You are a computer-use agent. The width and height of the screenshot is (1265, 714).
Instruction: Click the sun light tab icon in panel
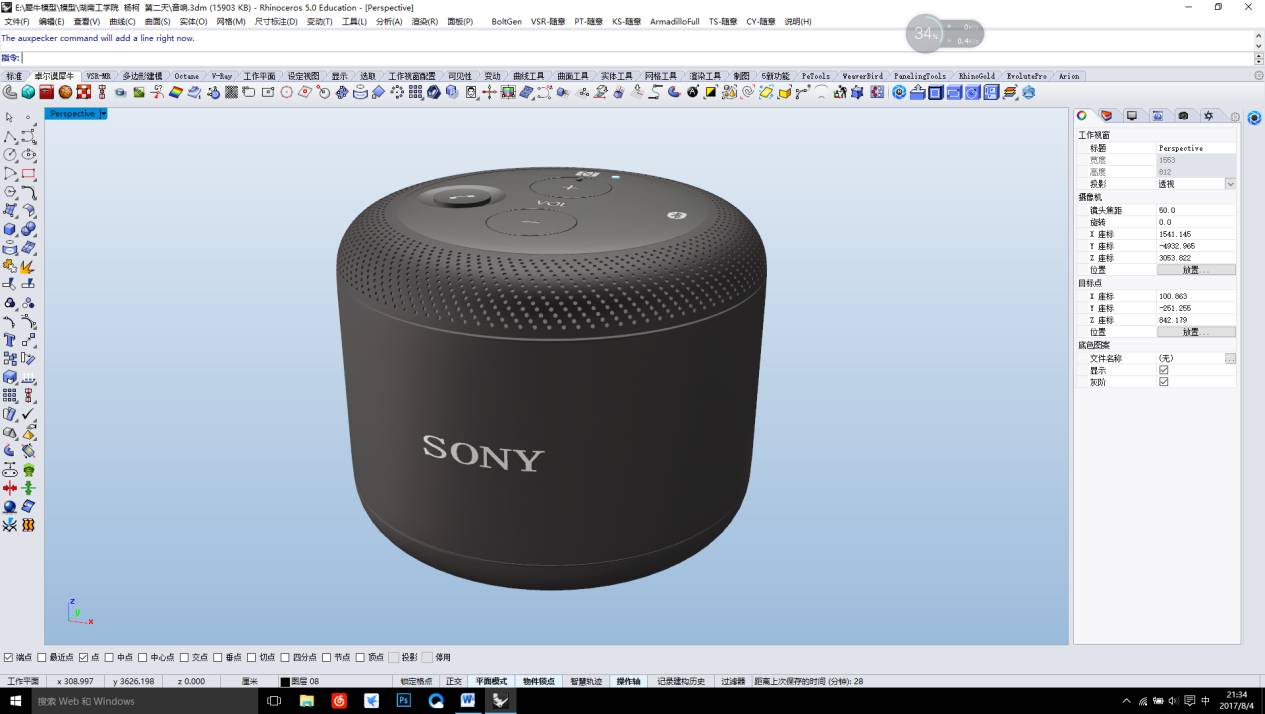(1208, 116)
